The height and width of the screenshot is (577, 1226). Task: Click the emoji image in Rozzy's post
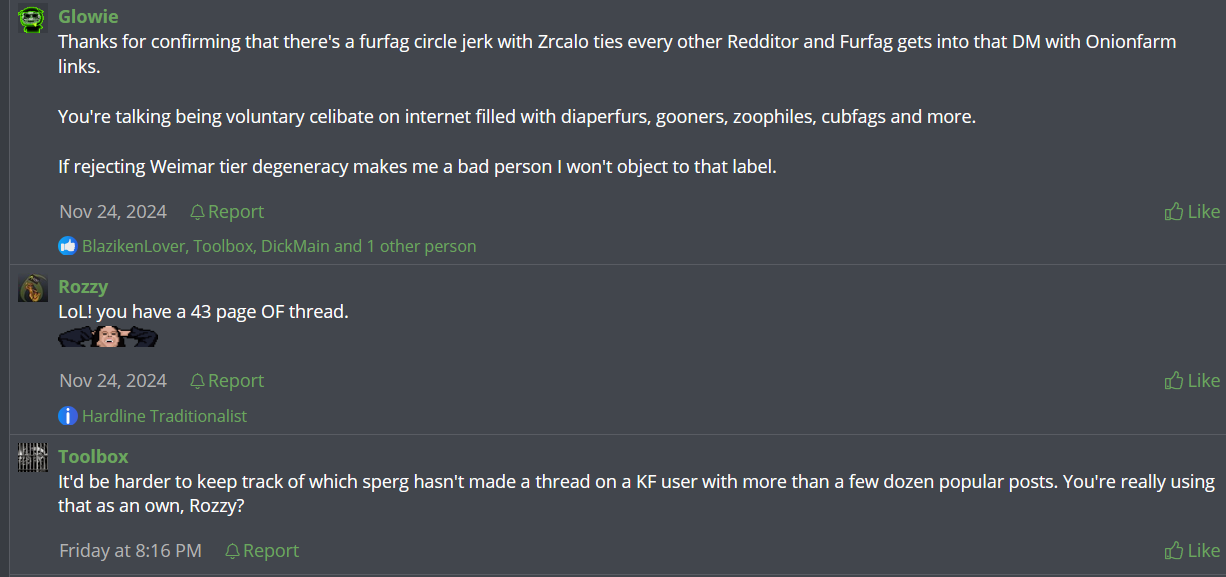tap(108, 337)
